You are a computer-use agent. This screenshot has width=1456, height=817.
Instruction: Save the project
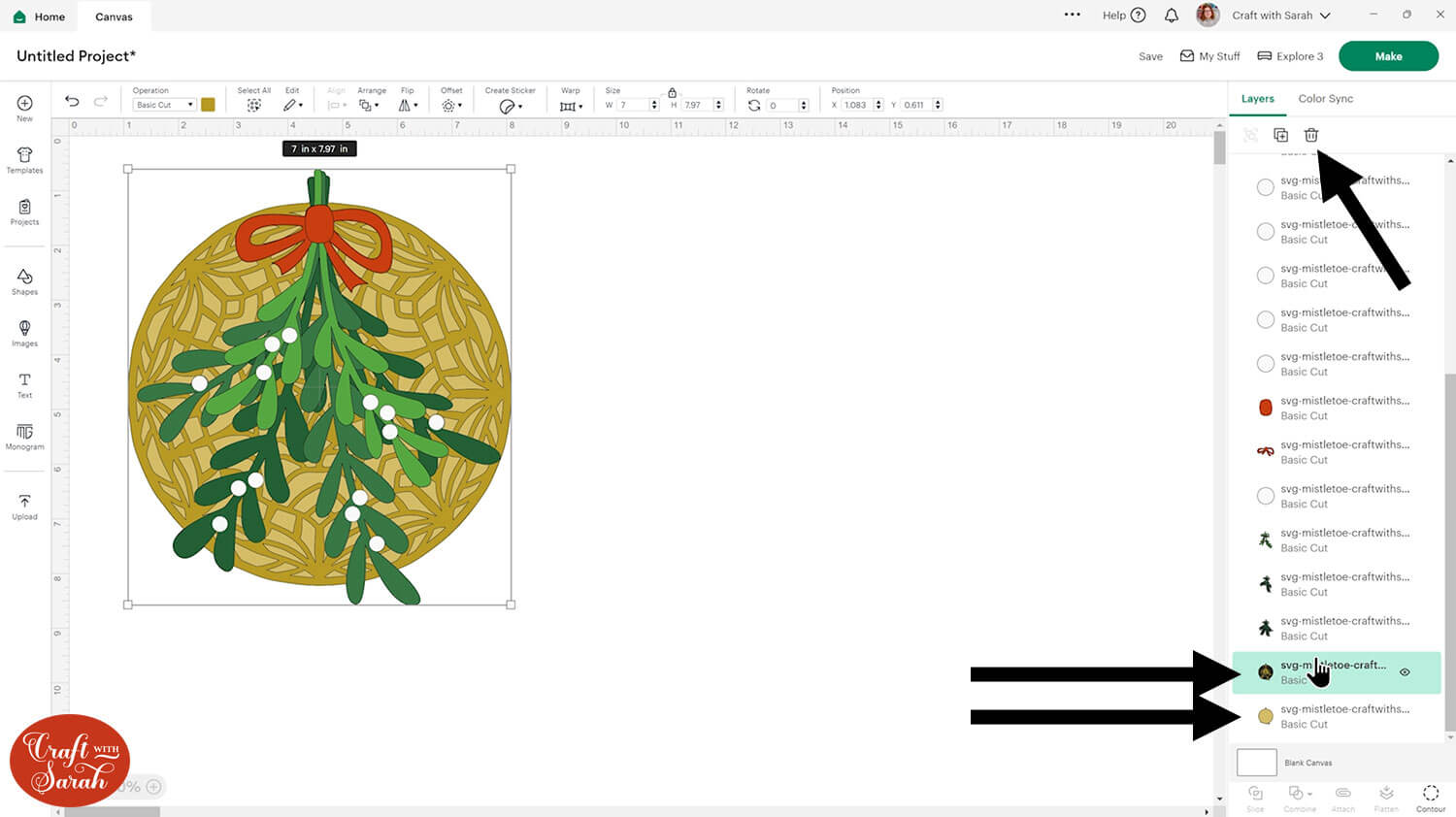(1150, 56)
